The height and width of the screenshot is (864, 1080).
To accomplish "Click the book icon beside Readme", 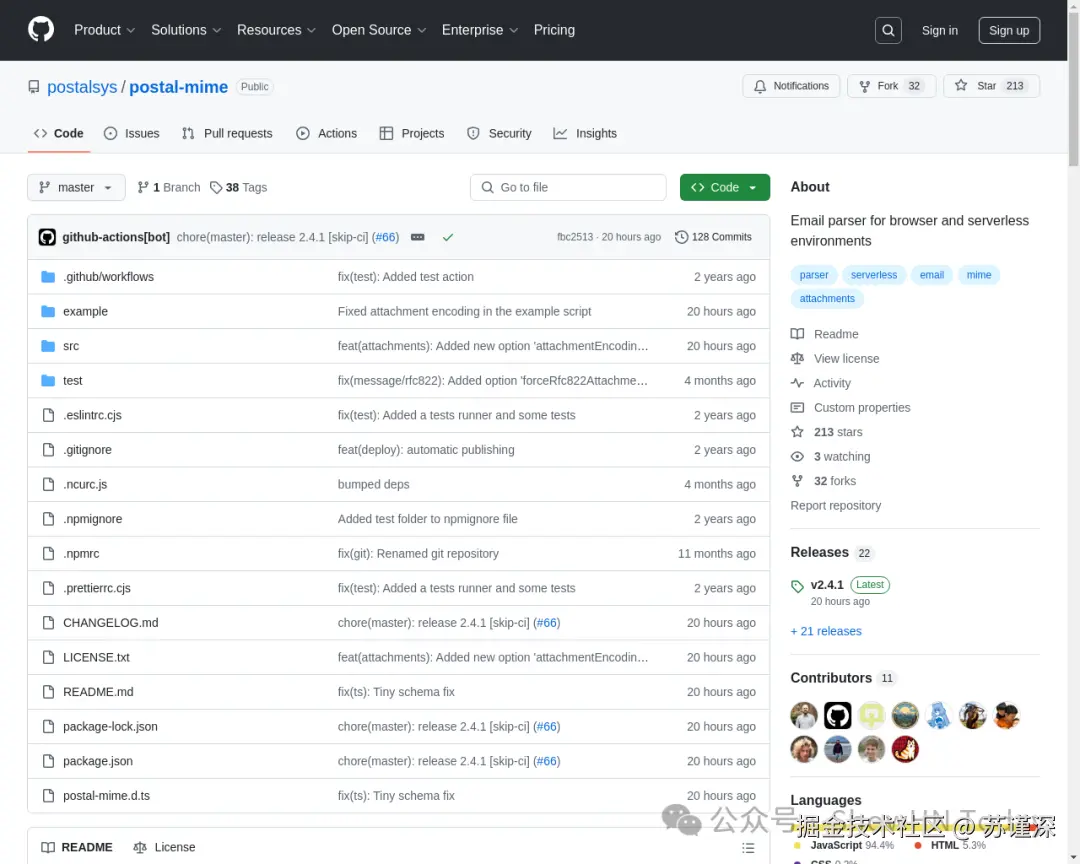I will point(797,334).
